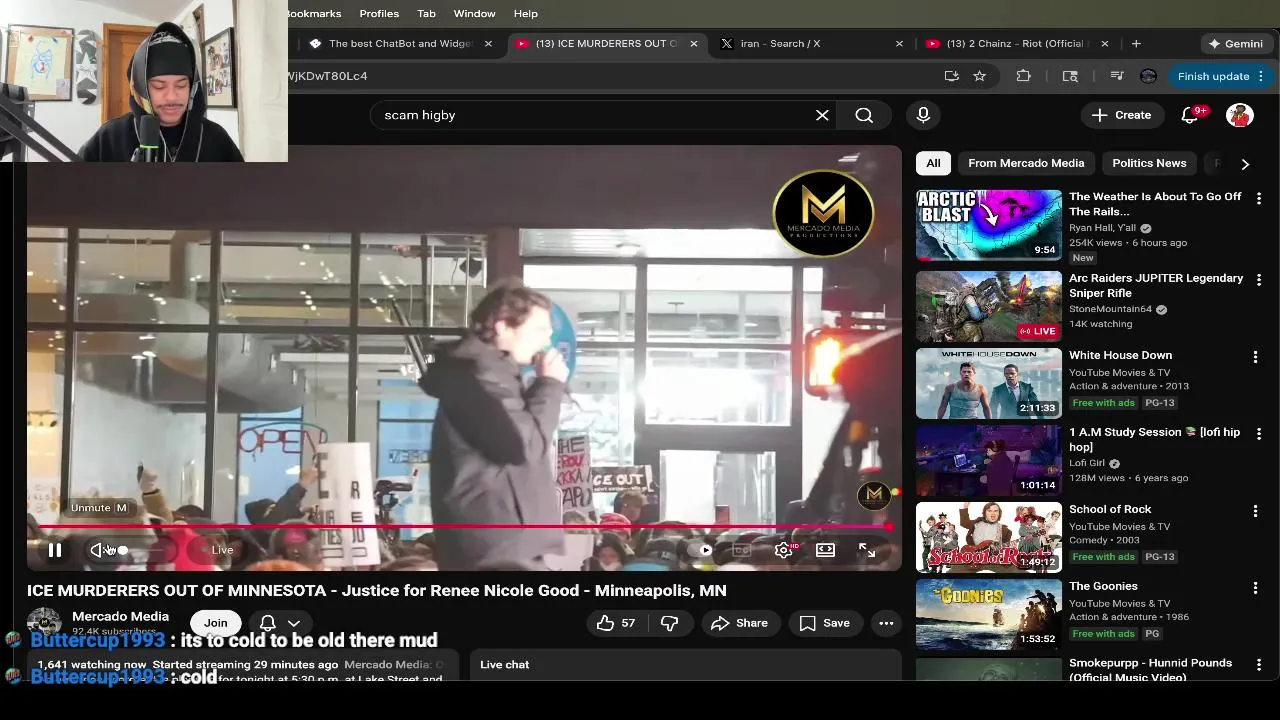Click the search magnifier button
This screenshot has height=720, width=1280.
[x=864, y=115]
